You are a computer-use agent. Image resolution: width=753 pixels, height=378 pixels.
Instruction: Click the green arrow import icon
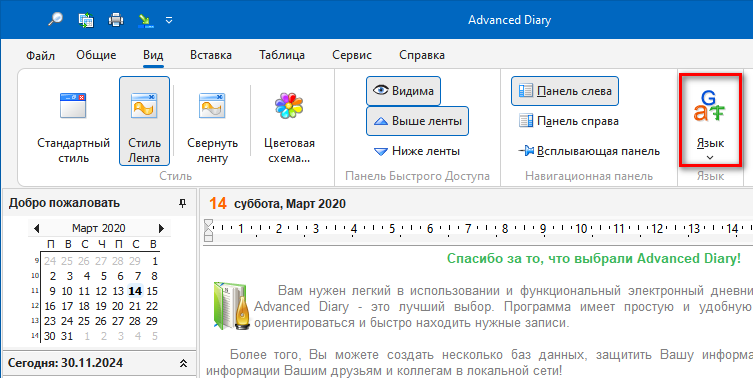pos(145,20)
